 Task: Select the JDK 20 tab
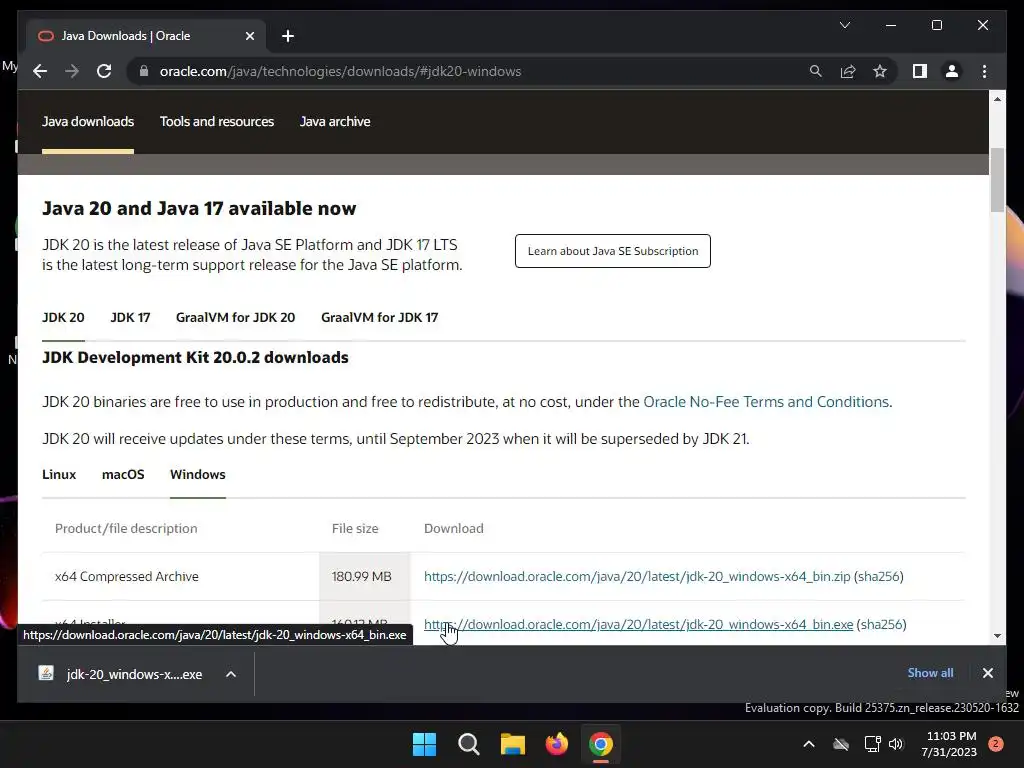point(63,317)
